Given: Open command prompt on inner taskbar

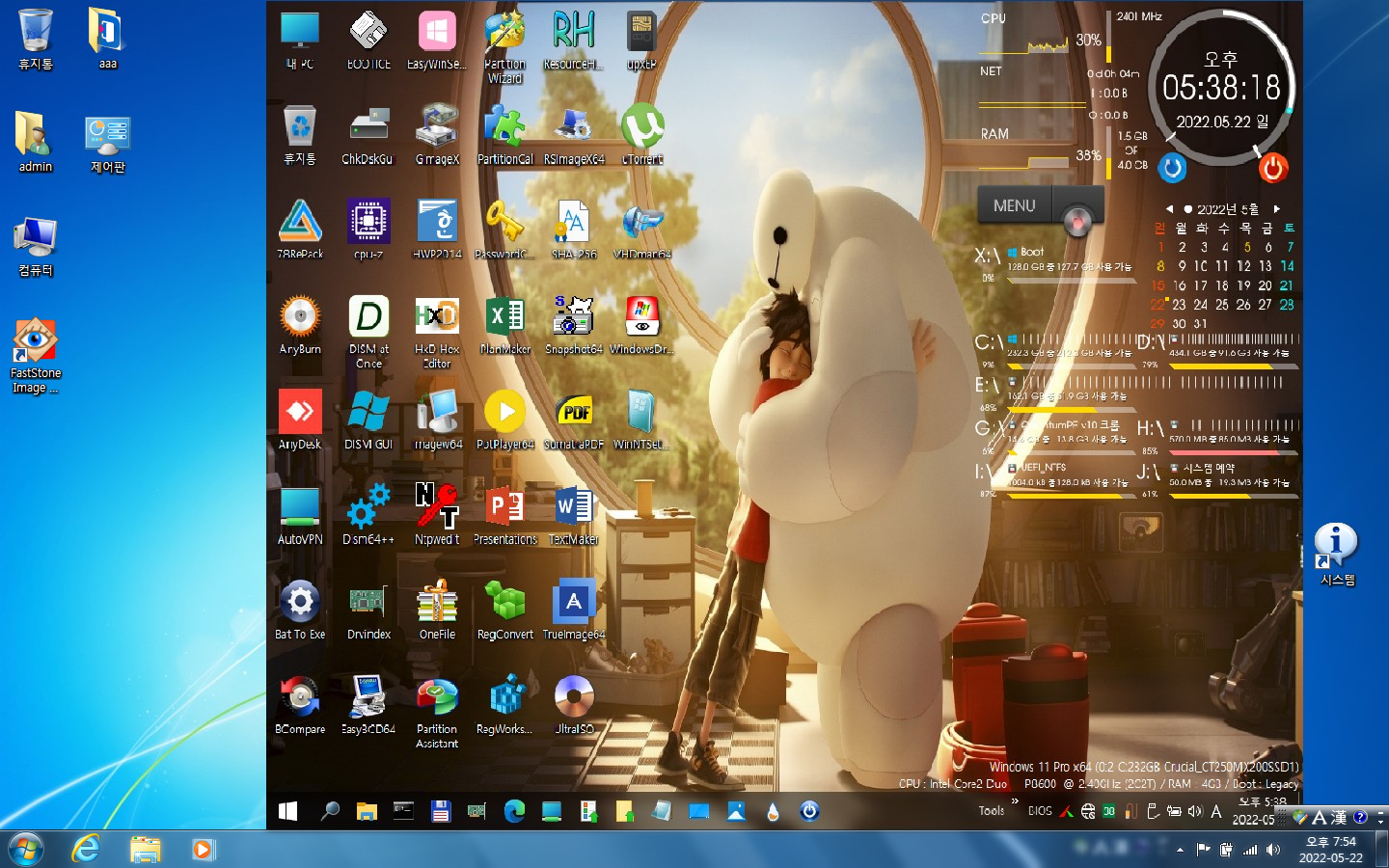Looking at the screenshot, I should point(403,811).
